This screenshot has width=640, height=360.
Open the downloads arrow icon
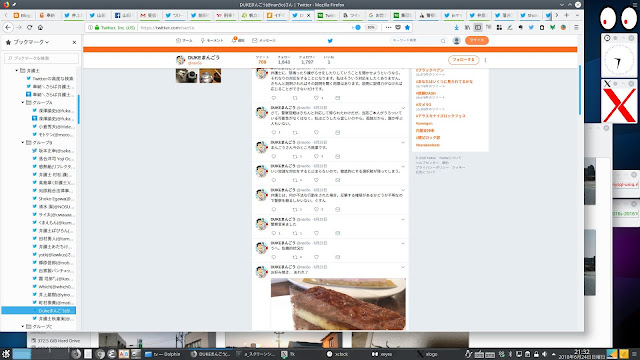457,27
